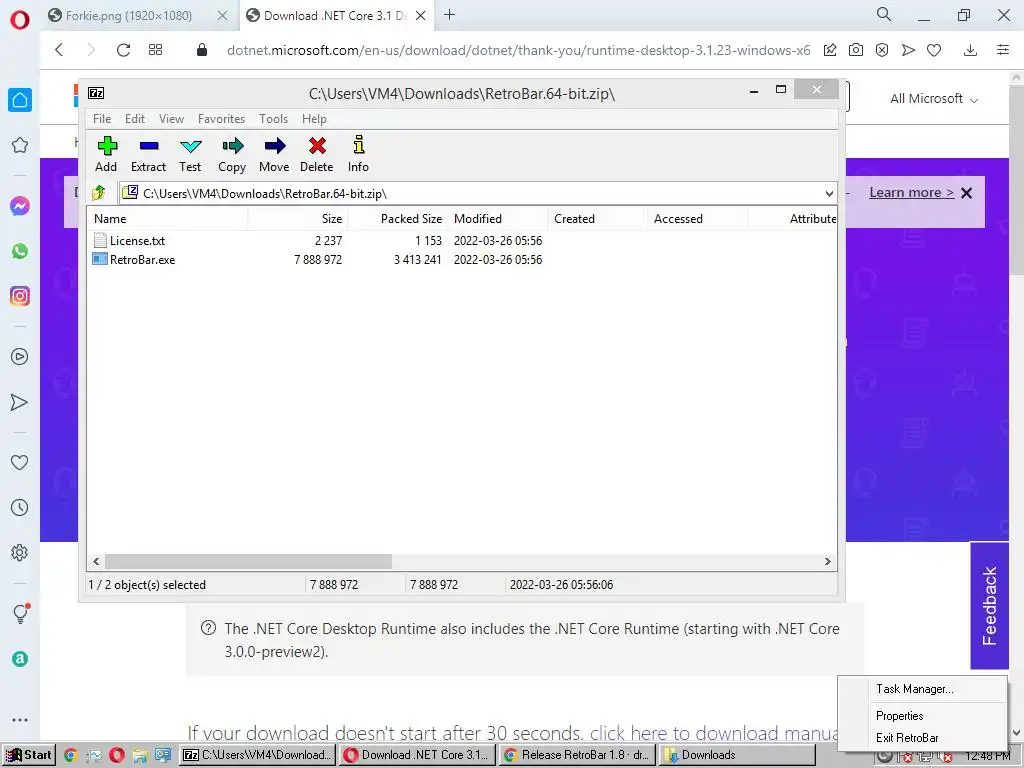Open Opera home sidebar icon
This screenshot has width=1024, height=768.
coord(20,100)
